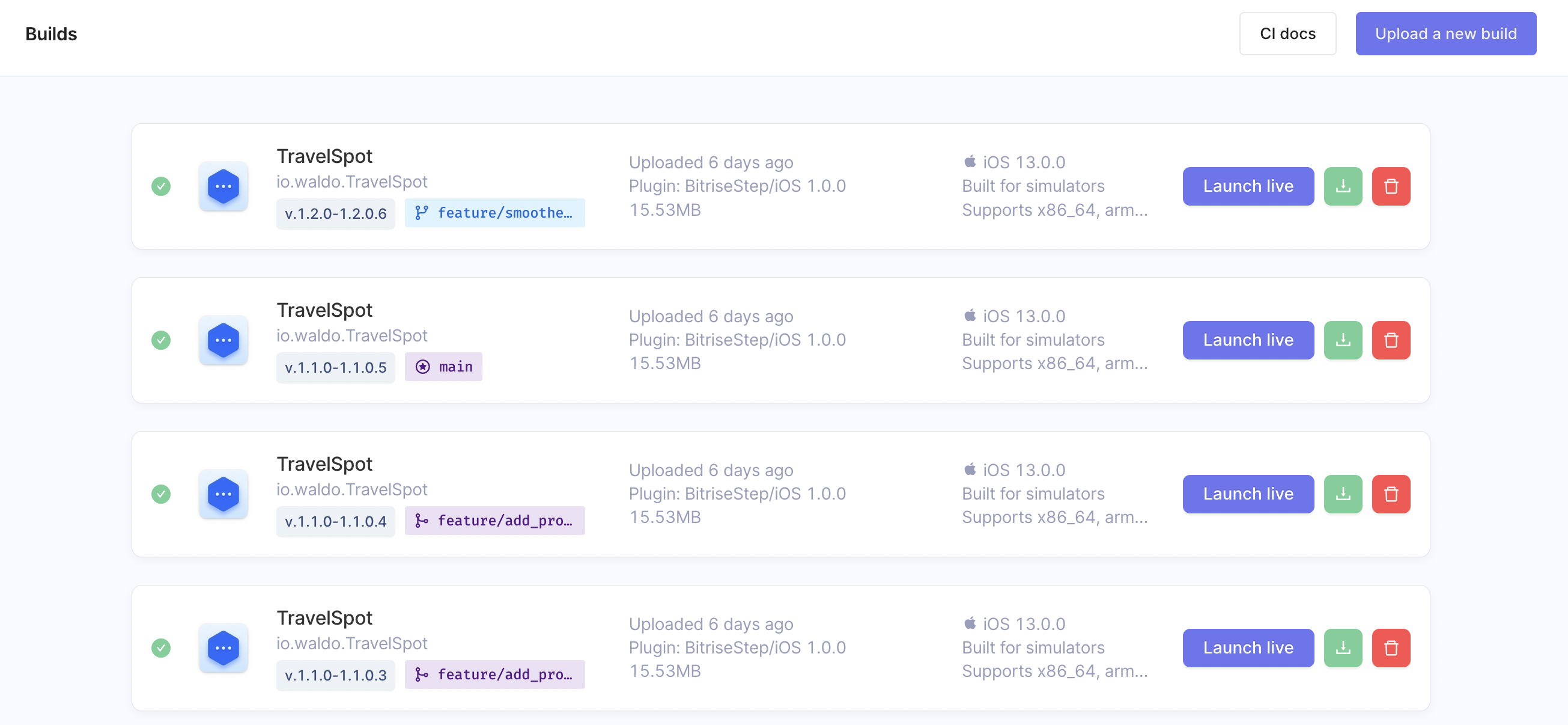Download the v.1.1.0-1.1.0.4 build

point(1342,494)
